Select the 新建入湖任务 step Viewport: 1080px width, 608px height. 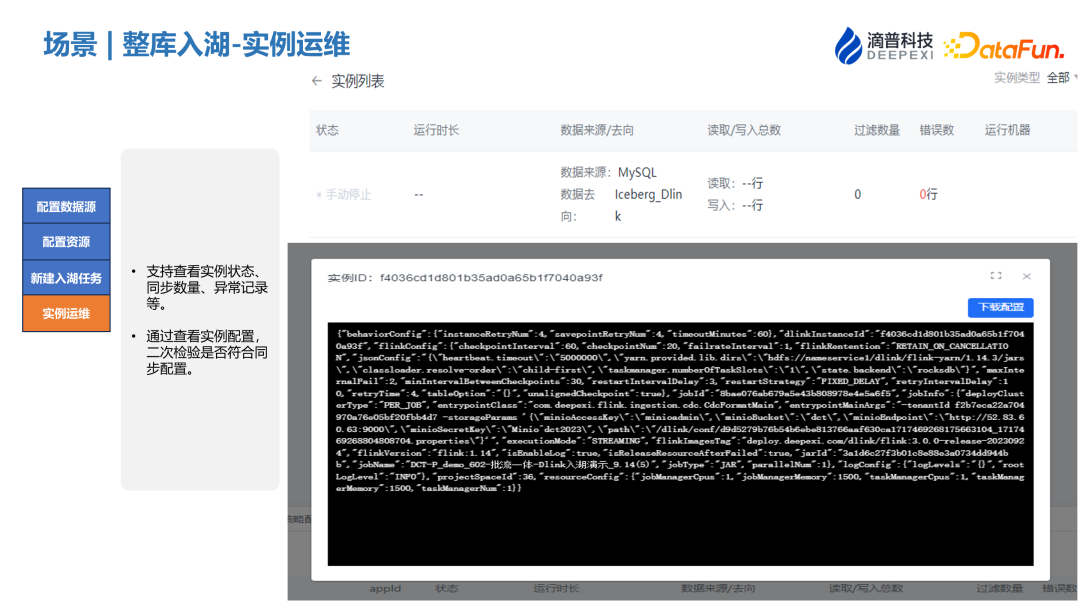[66, 278]
